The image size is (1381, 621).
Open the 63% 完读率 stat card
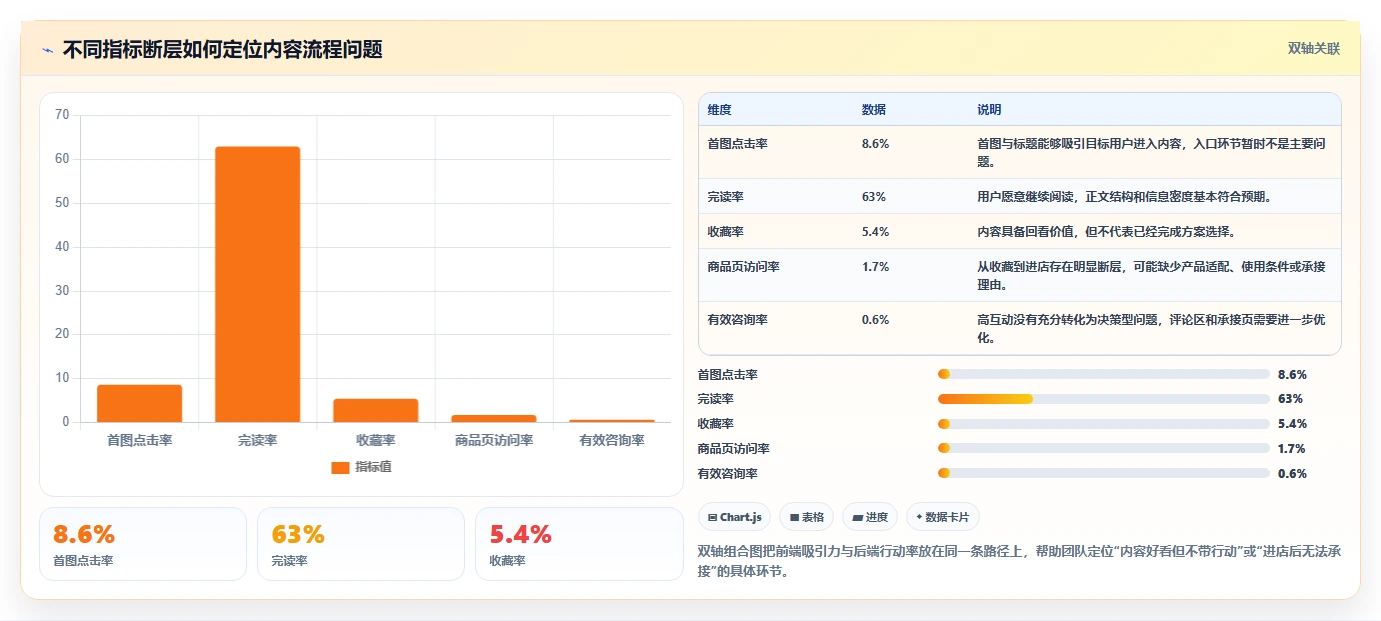tap(361, 544)
